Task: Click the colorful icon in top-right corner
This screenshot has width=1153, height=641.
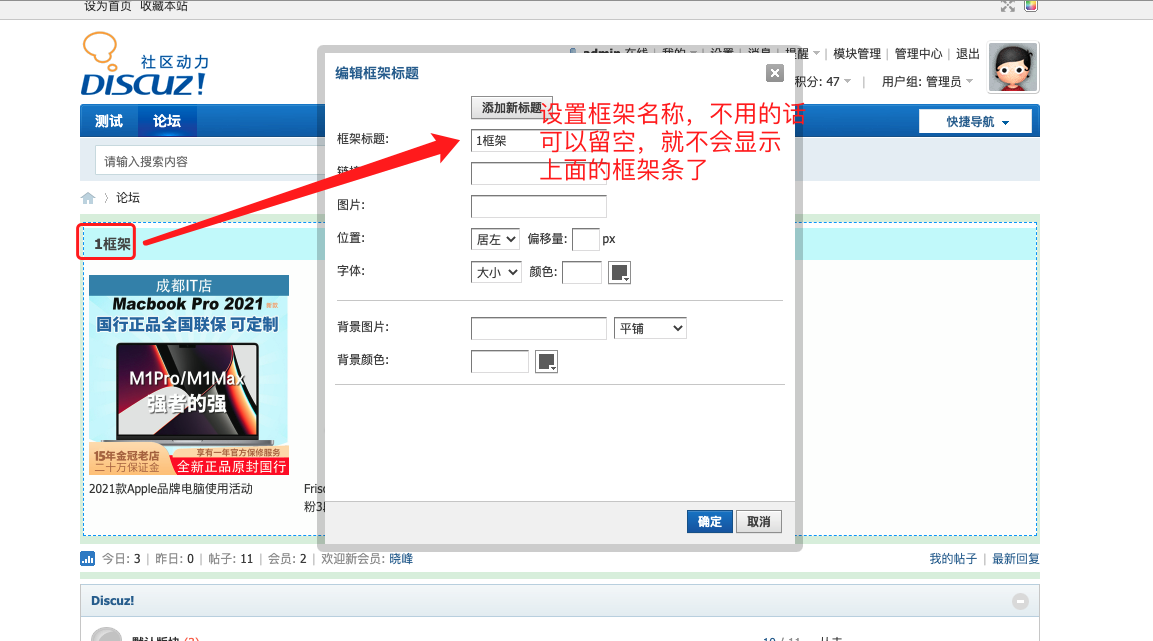Action: pyautogui.click(x=1031, y=6)
